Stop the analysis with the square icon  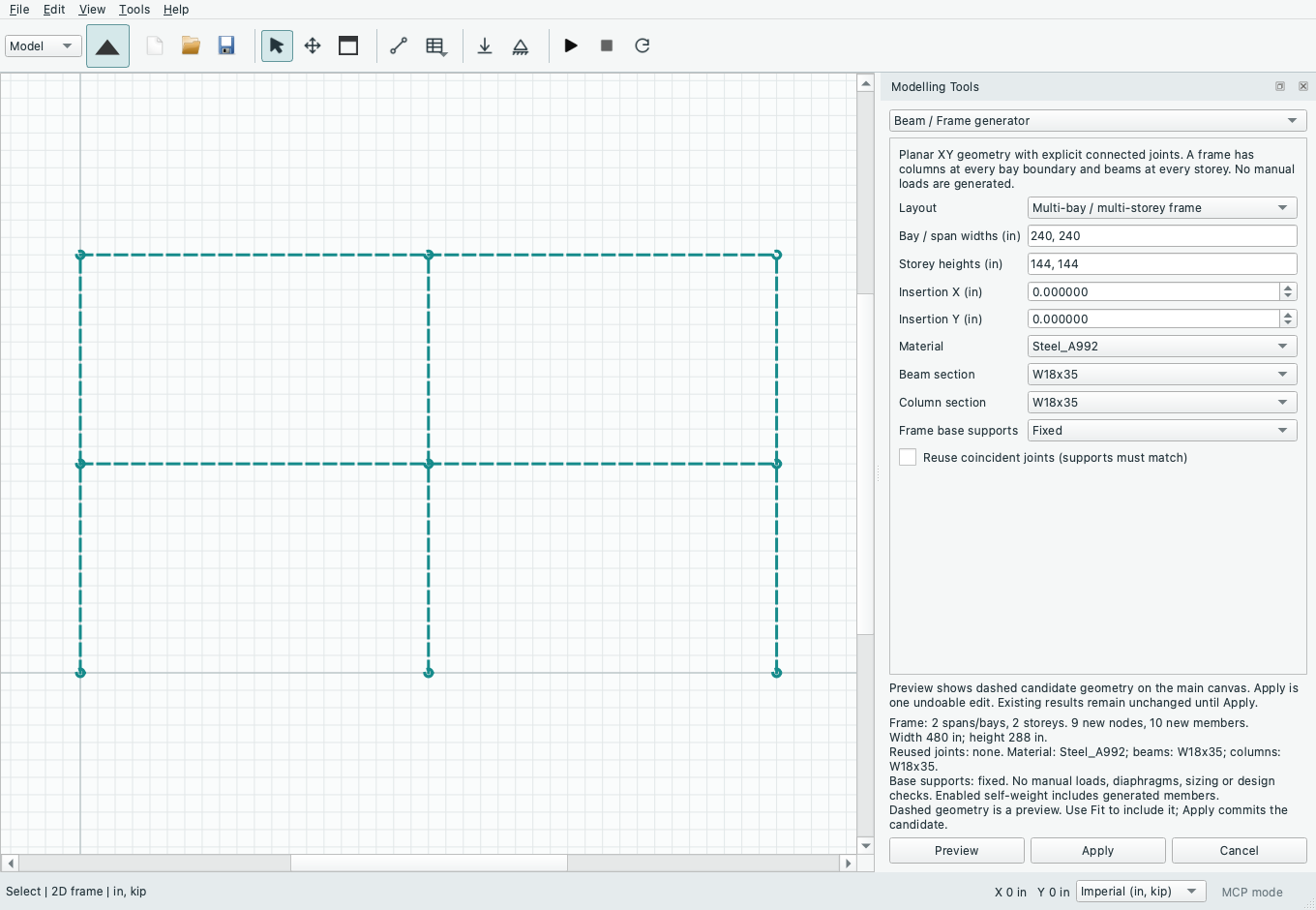(607, 45)
